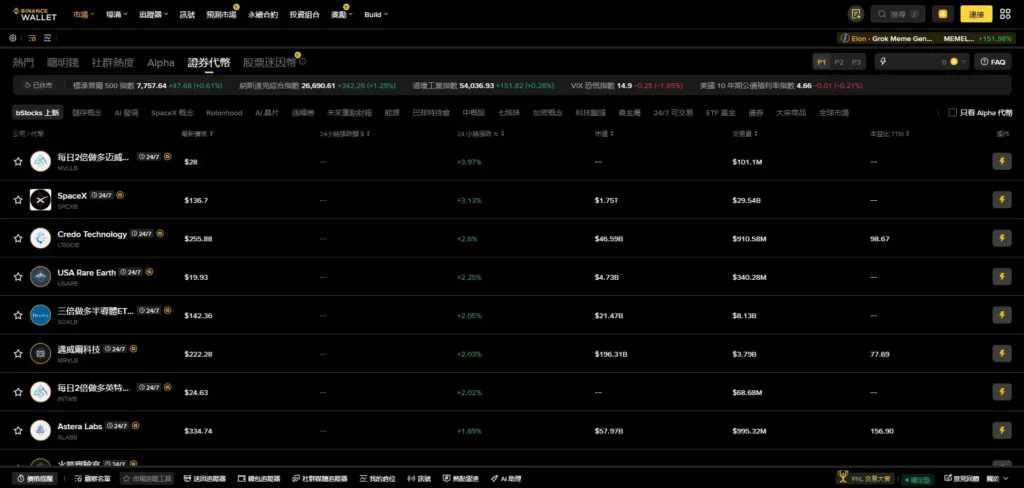Toggle favorite star for SOXLB row
The image size is (1024, 488).
pyautogui.click(x=18, y=315)
